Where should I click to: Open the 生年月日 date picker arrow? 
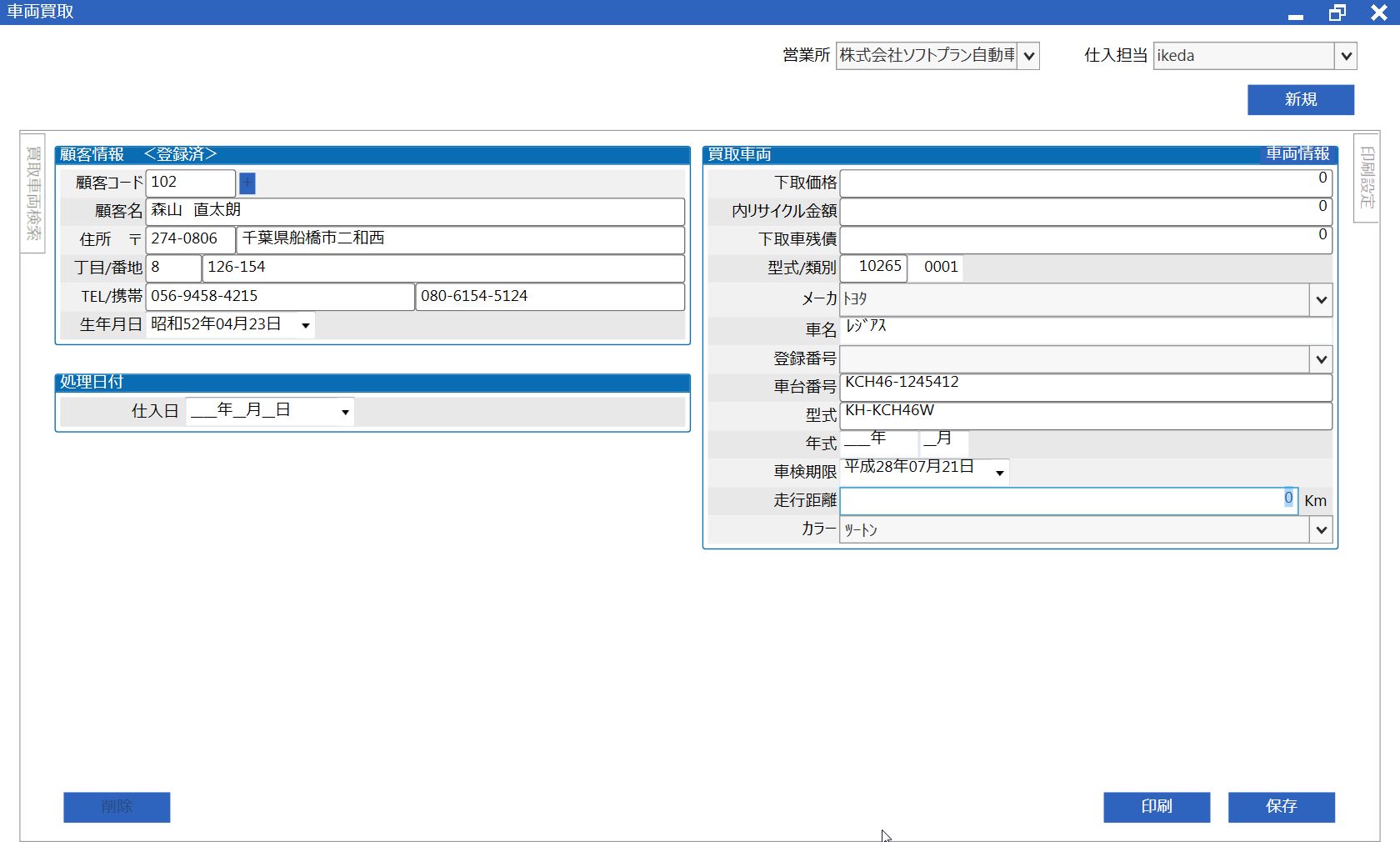(306, 325)
